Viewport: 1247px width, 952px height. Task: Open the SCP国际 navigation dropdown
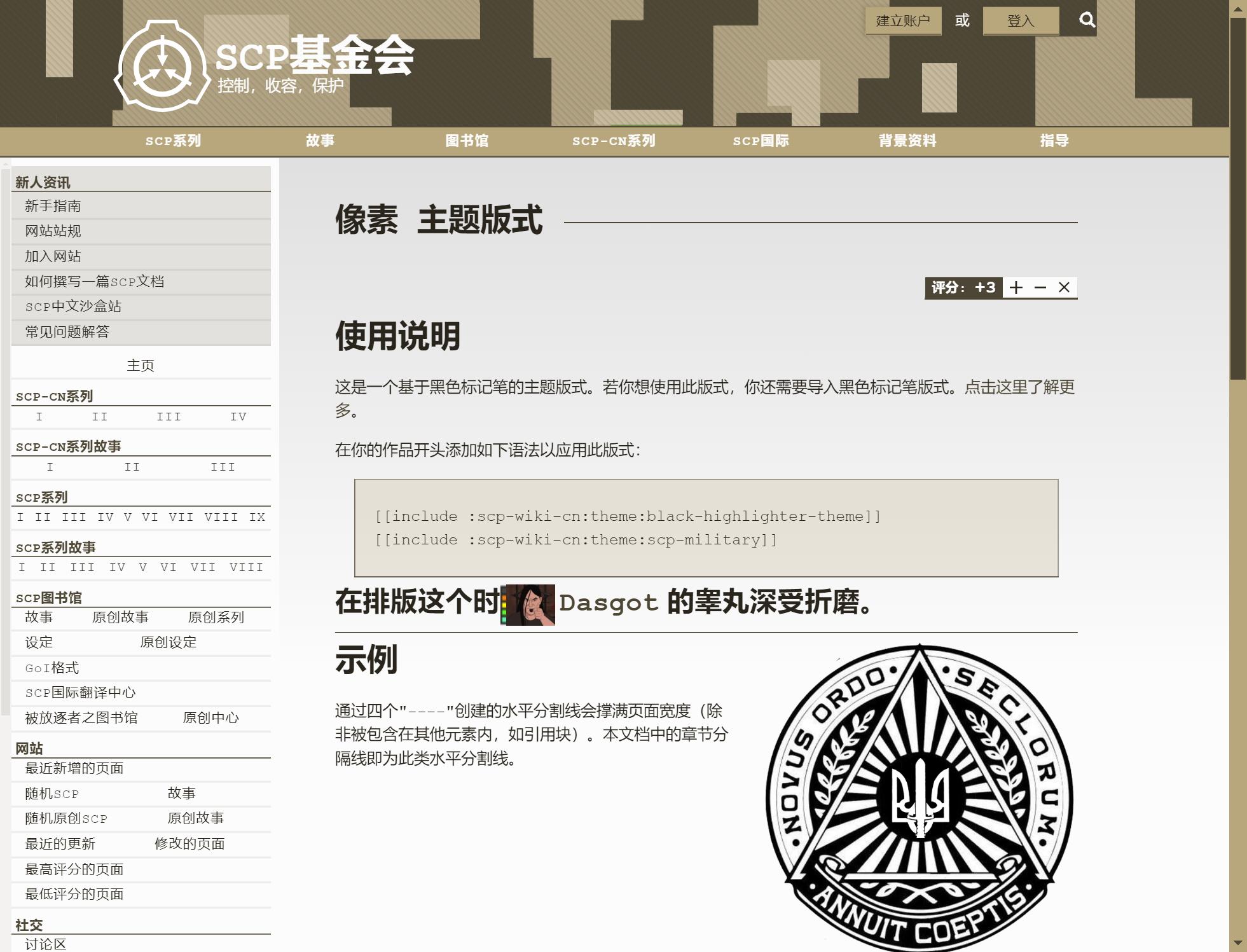click(761, 141)
